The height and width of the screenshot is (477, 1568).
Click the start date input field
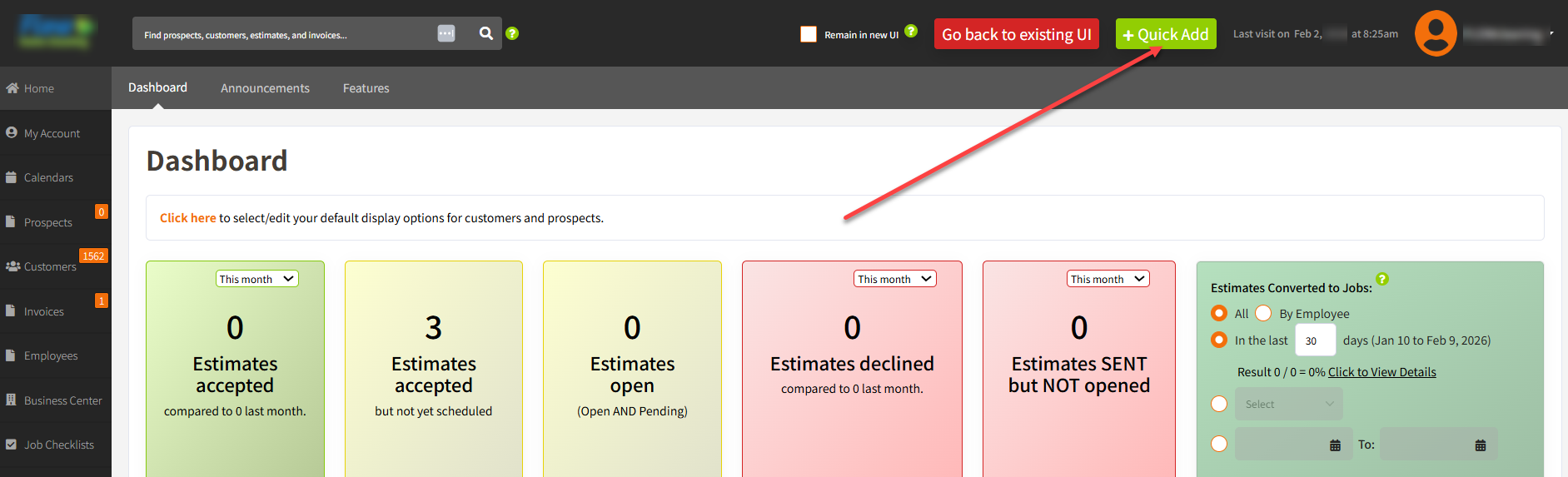pos(1293,444)
